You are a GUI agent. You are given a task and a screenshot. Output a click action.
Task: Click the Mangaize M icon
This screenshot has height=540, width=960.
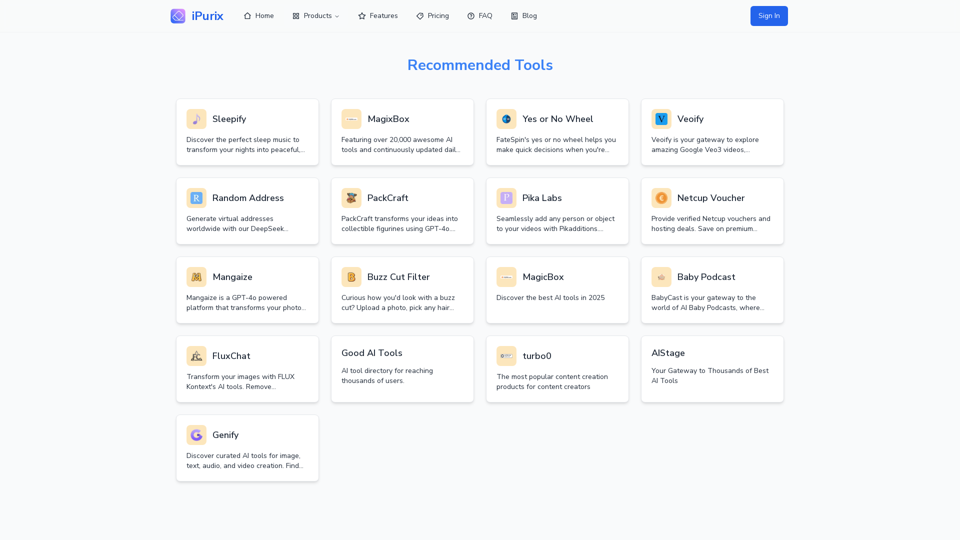[x=197, y=277]
